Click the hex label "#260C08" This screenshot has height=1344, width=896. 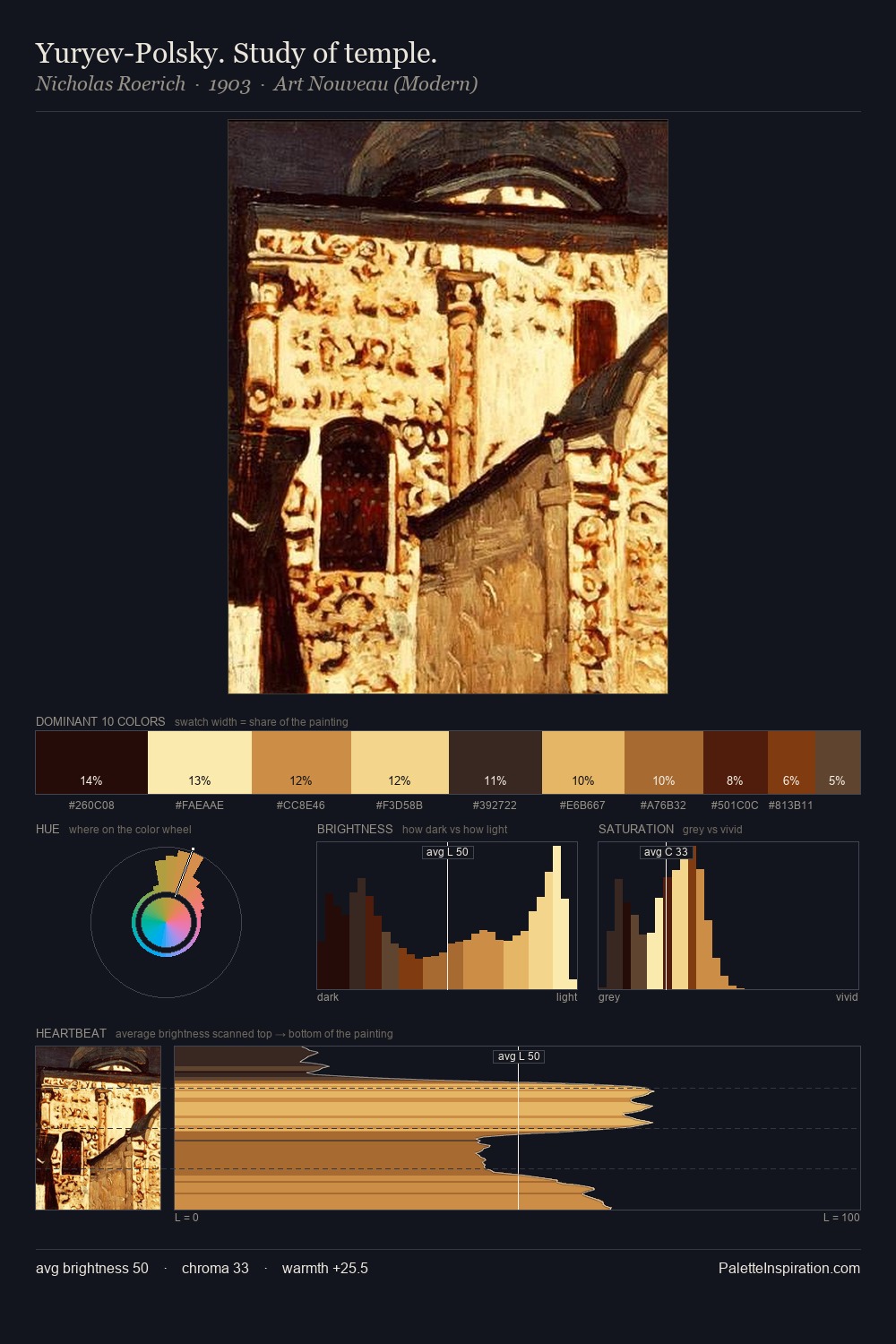click(x=91, y=806)
